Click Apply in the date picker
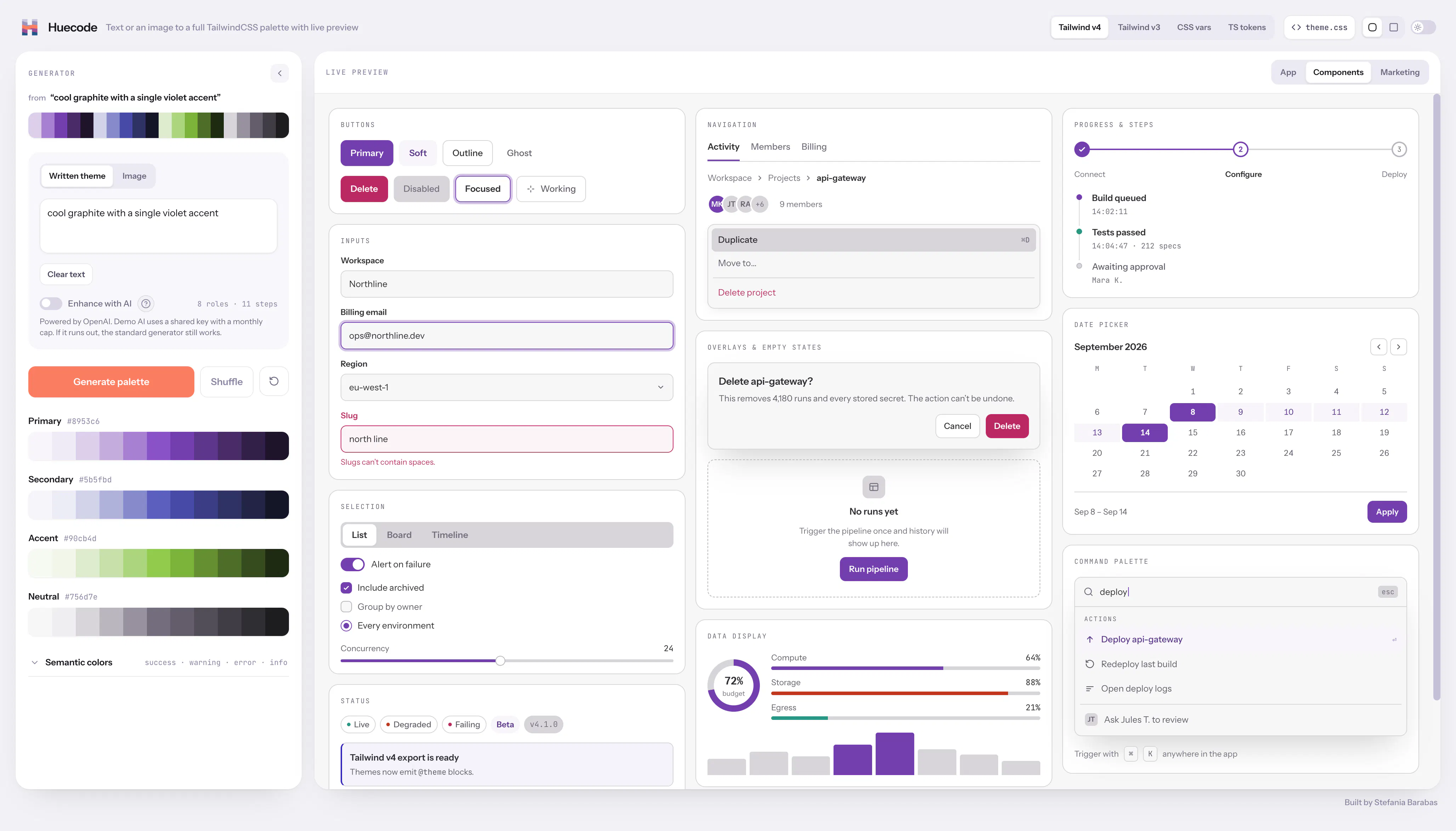1456x831 pixels. (1386, 512)
